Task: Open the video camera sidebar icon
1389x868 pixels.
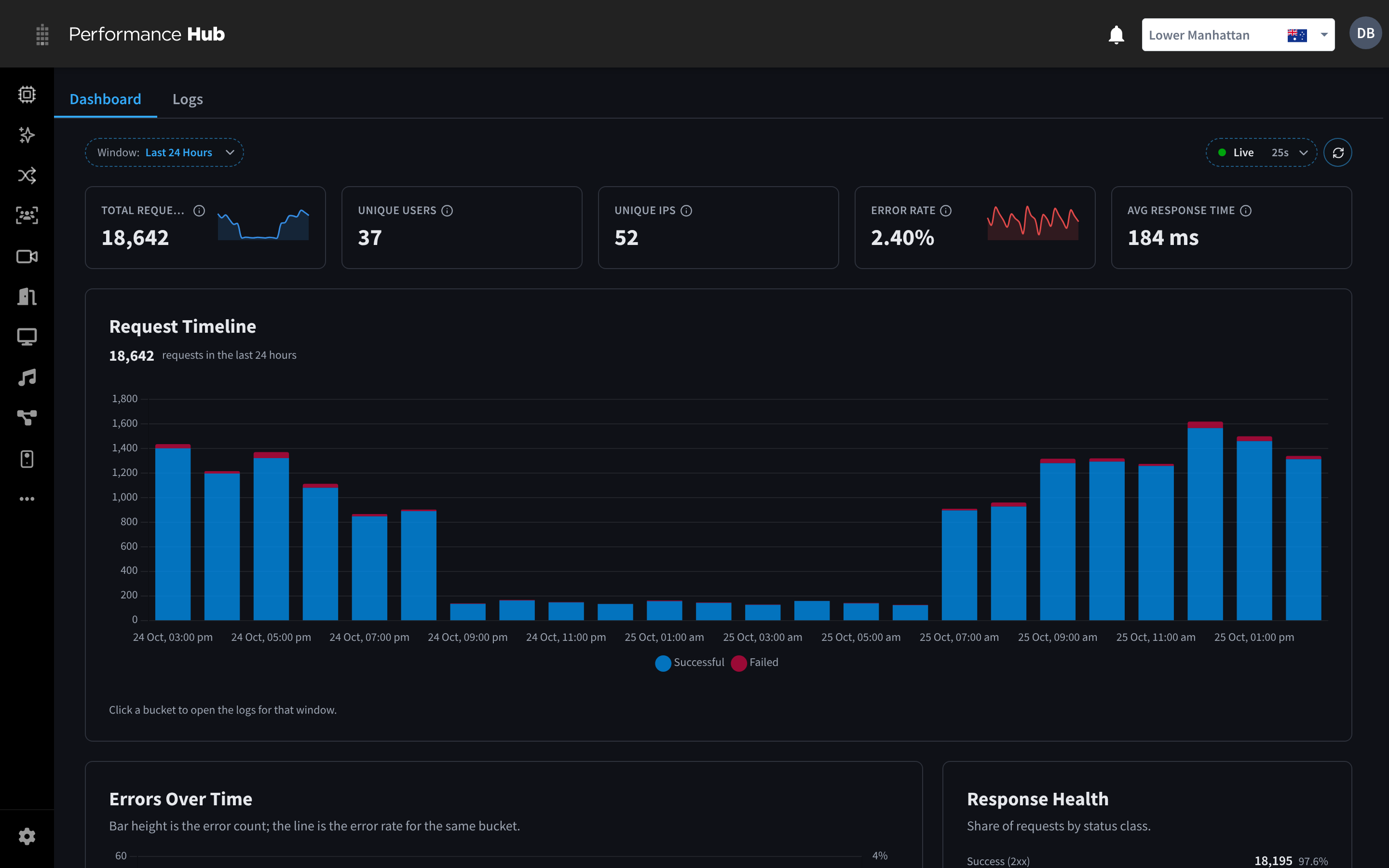Action: coord(27,256)
